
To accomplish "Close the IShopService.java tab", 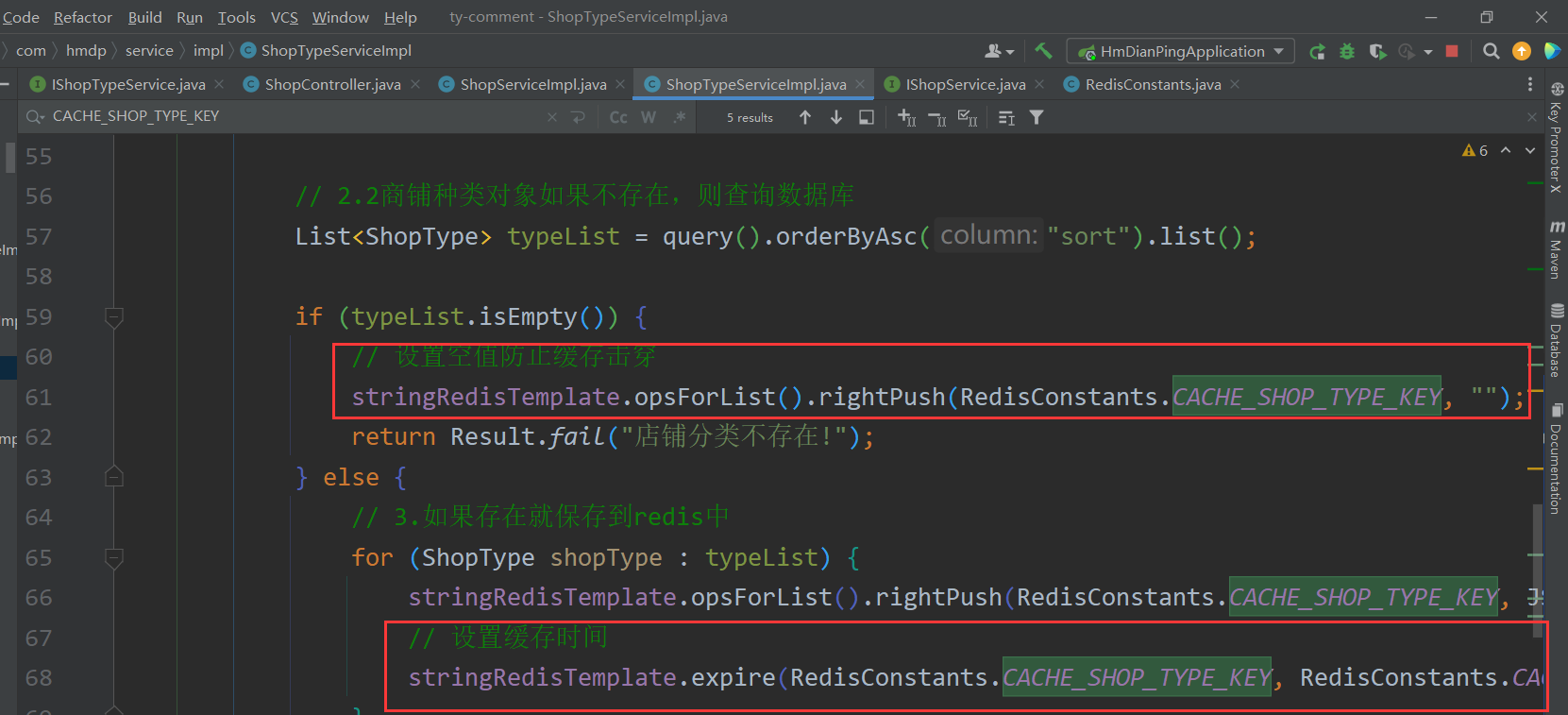I will tap(1039, 84).
